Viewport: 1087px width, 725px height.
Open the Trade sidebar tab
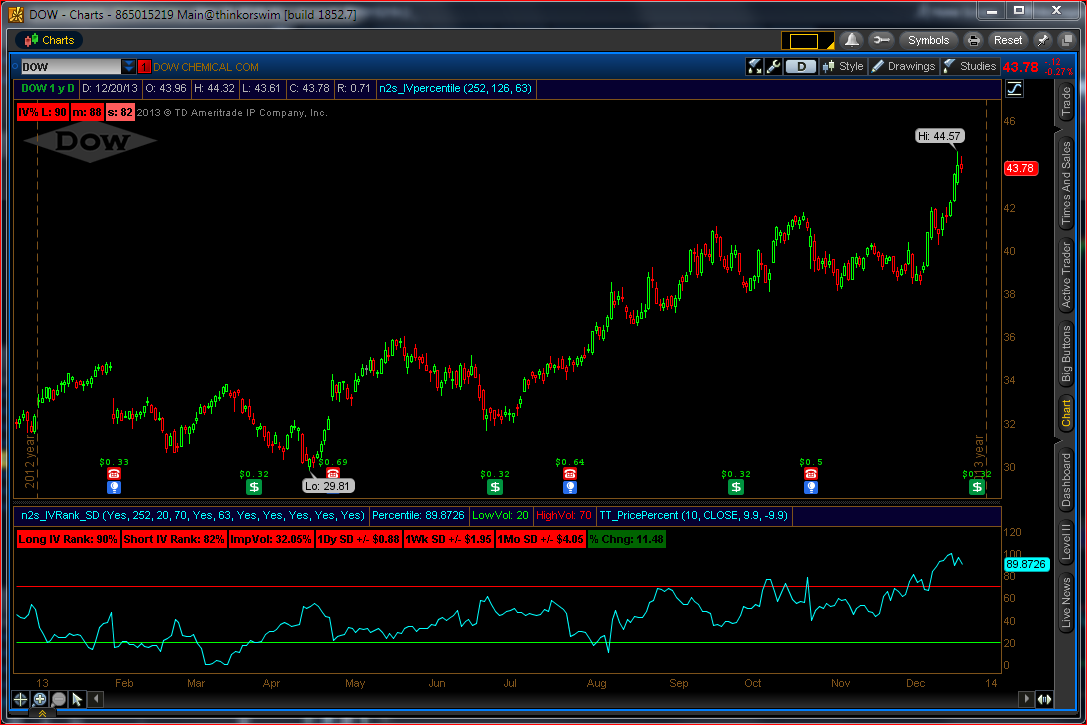(1066, 103)
